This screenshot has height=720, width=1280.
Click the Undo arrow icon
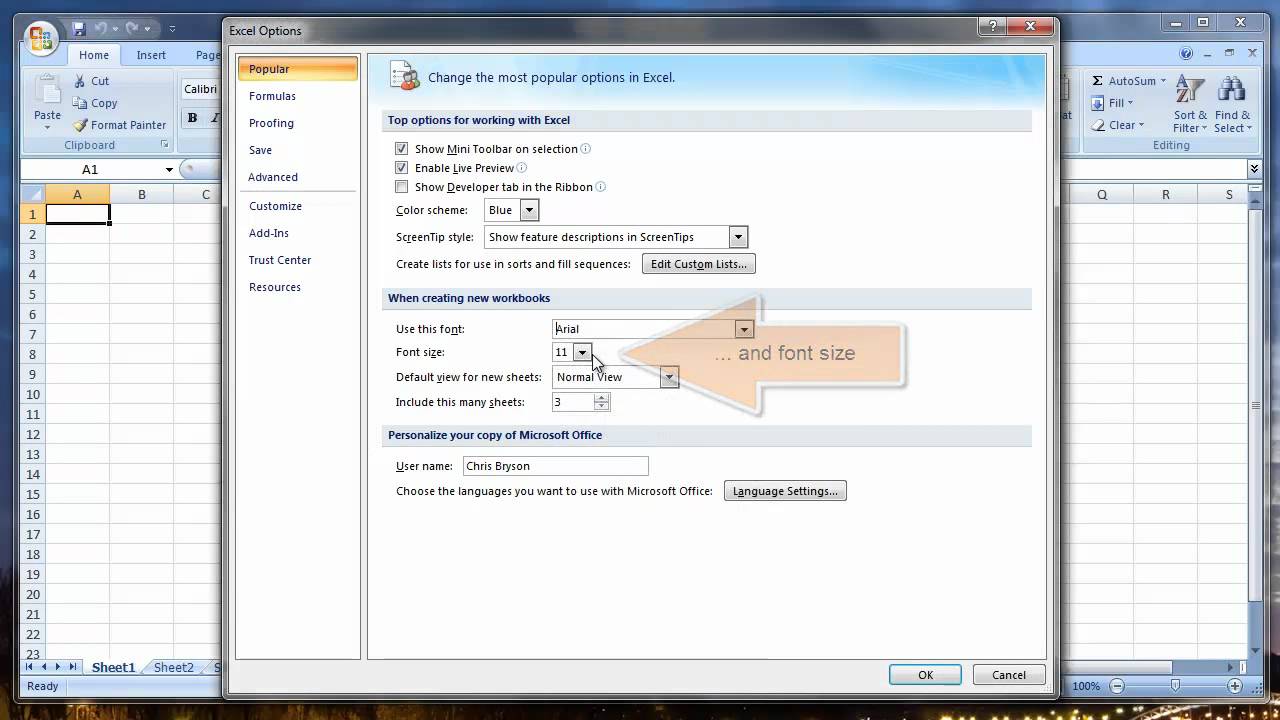(101, 29)
